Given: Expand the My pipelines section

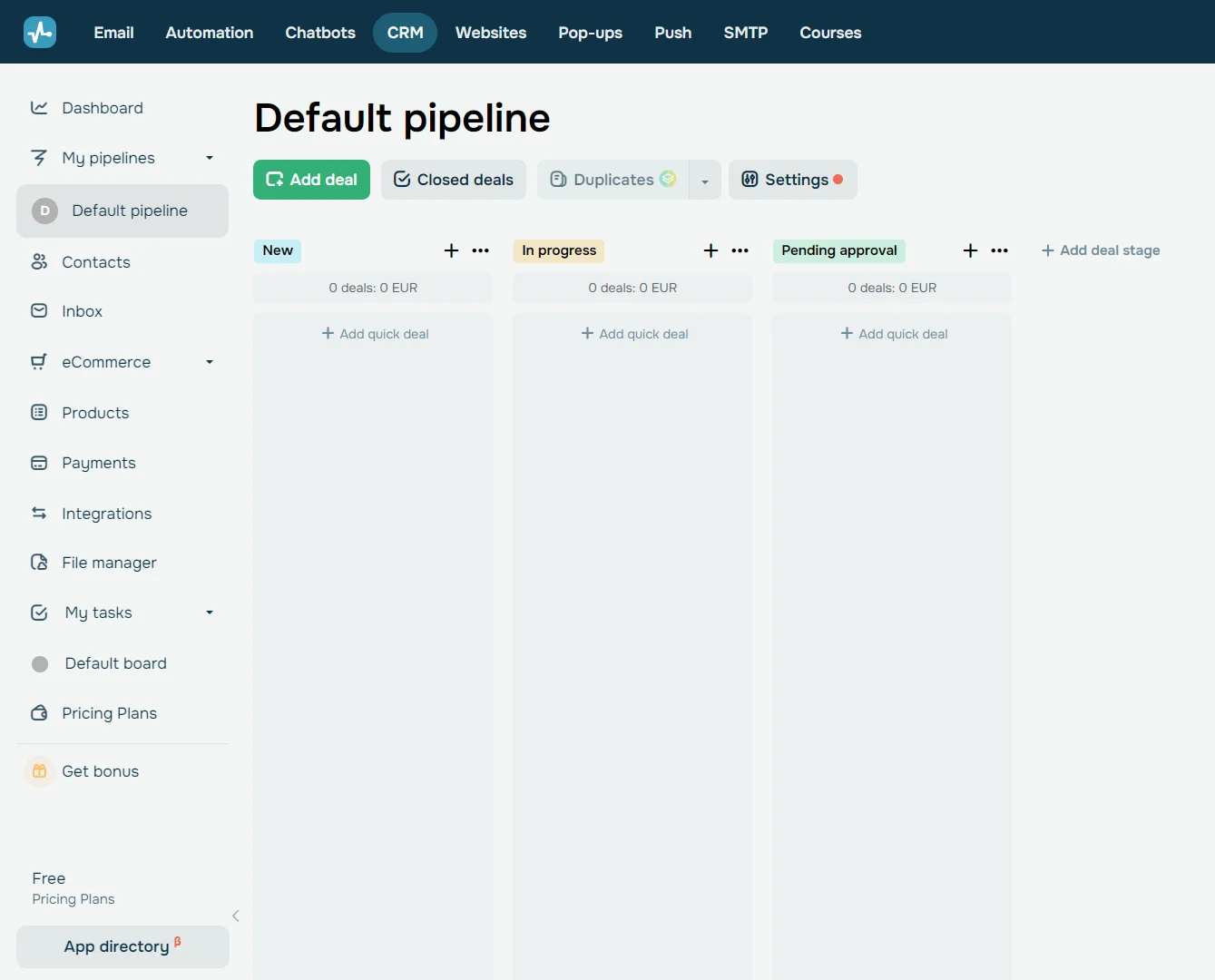Looking at the screenshot, I should 210,158.
